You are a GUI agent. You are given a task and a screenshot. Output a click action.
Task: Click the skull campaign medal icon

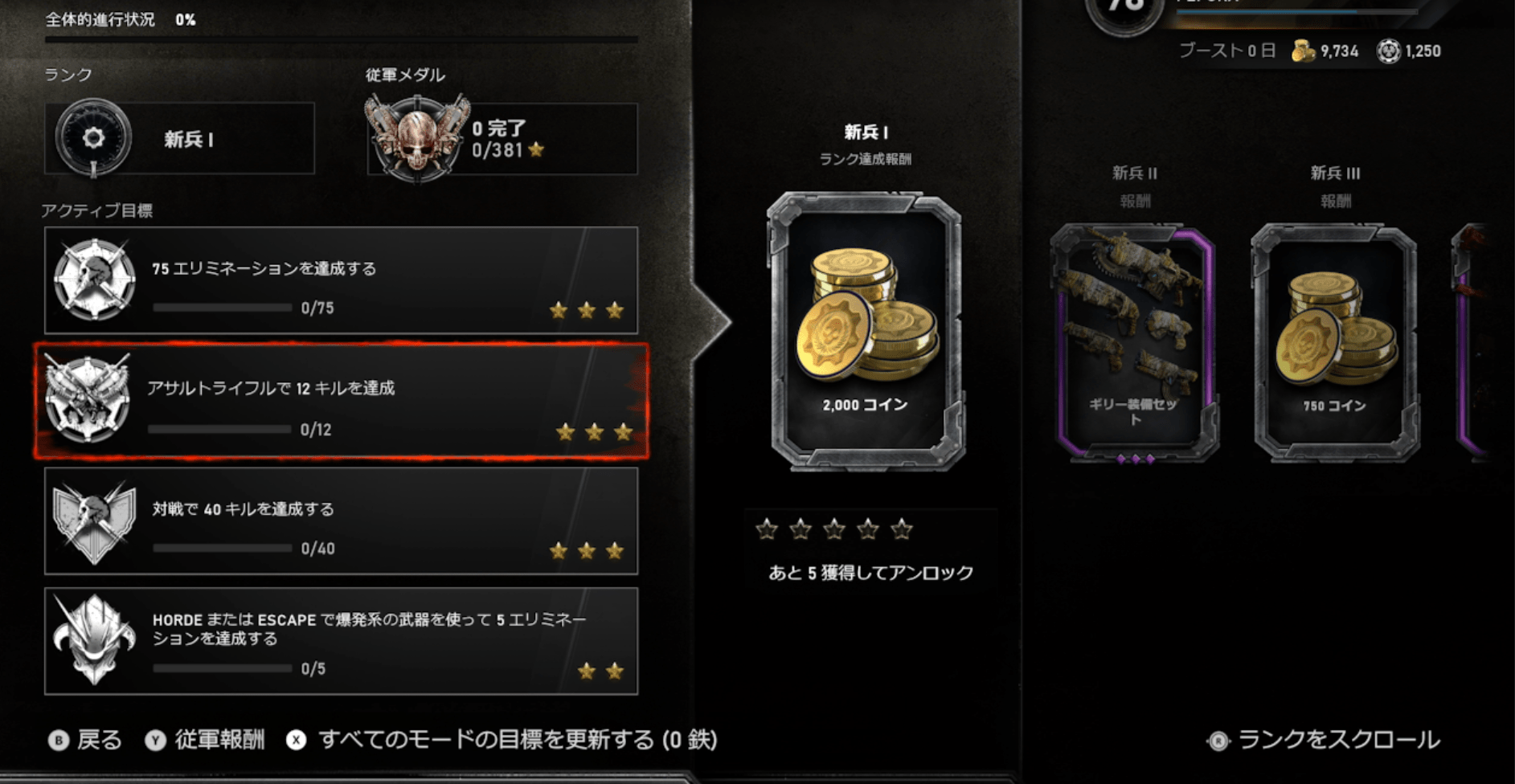[x=416, y=137]
